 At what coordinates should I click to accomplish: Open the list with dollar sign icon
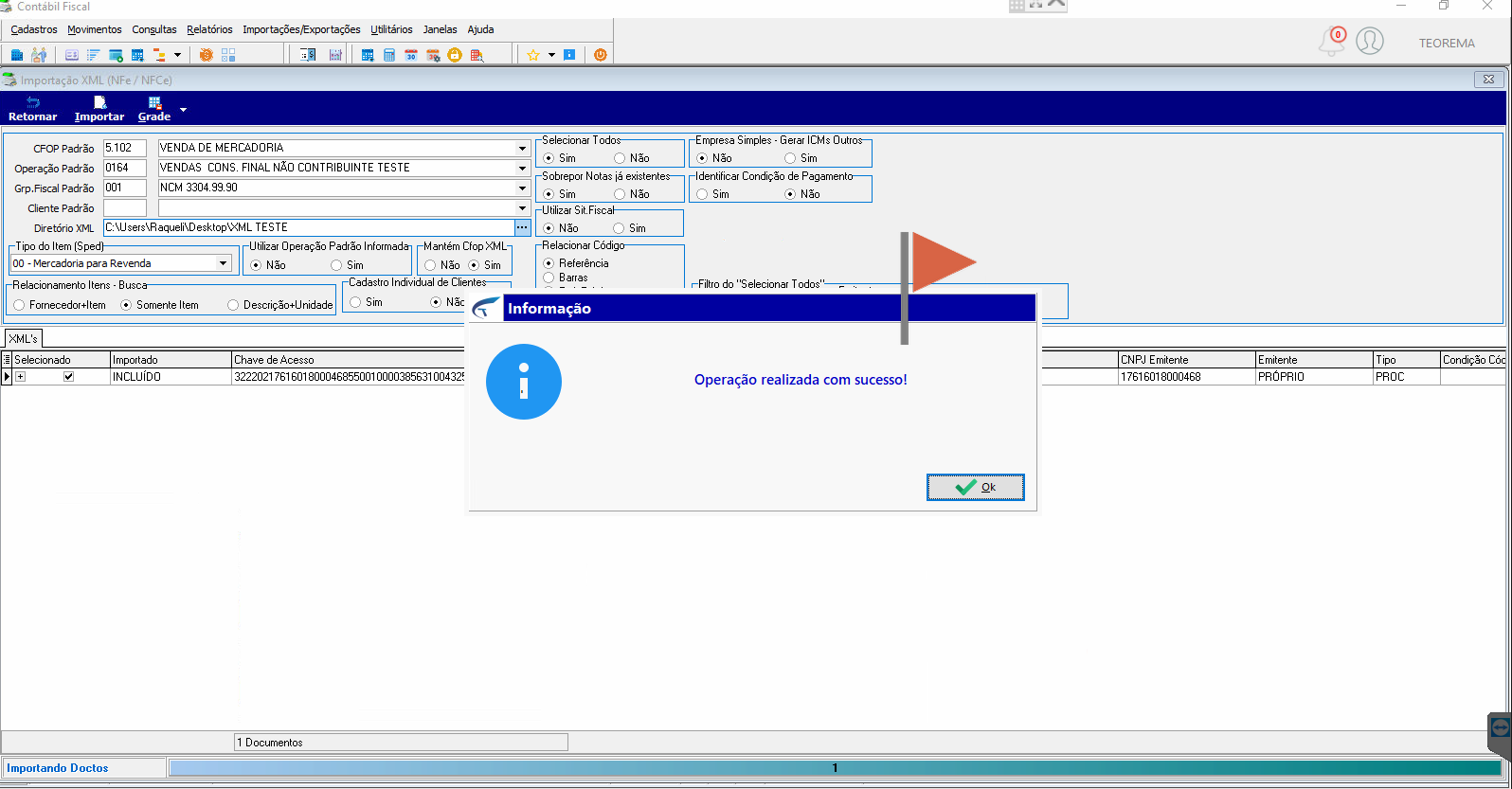point(308,55)
